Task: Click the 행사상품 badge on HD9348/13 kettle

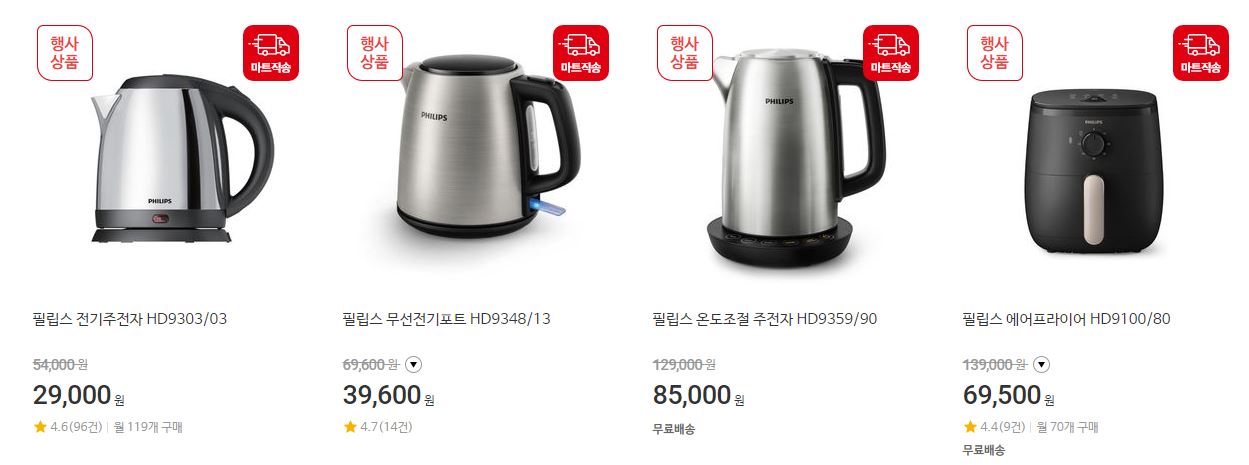Action: tap(375, 53)
